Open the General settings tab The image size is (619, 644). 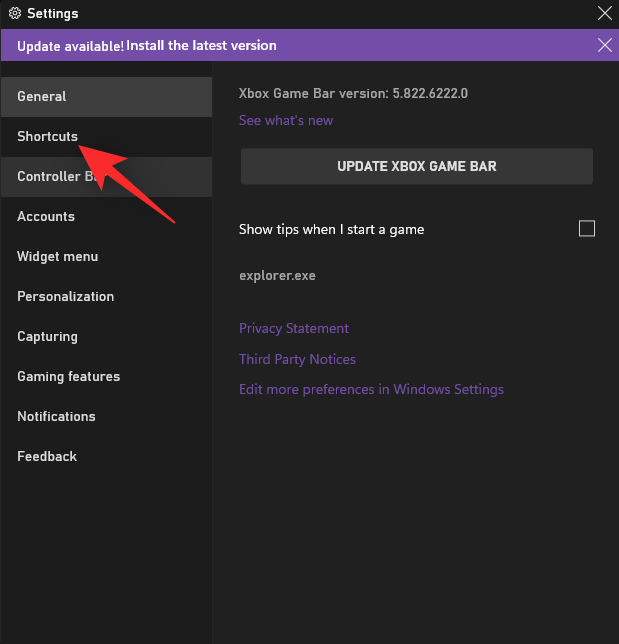(x=106, y=97)
